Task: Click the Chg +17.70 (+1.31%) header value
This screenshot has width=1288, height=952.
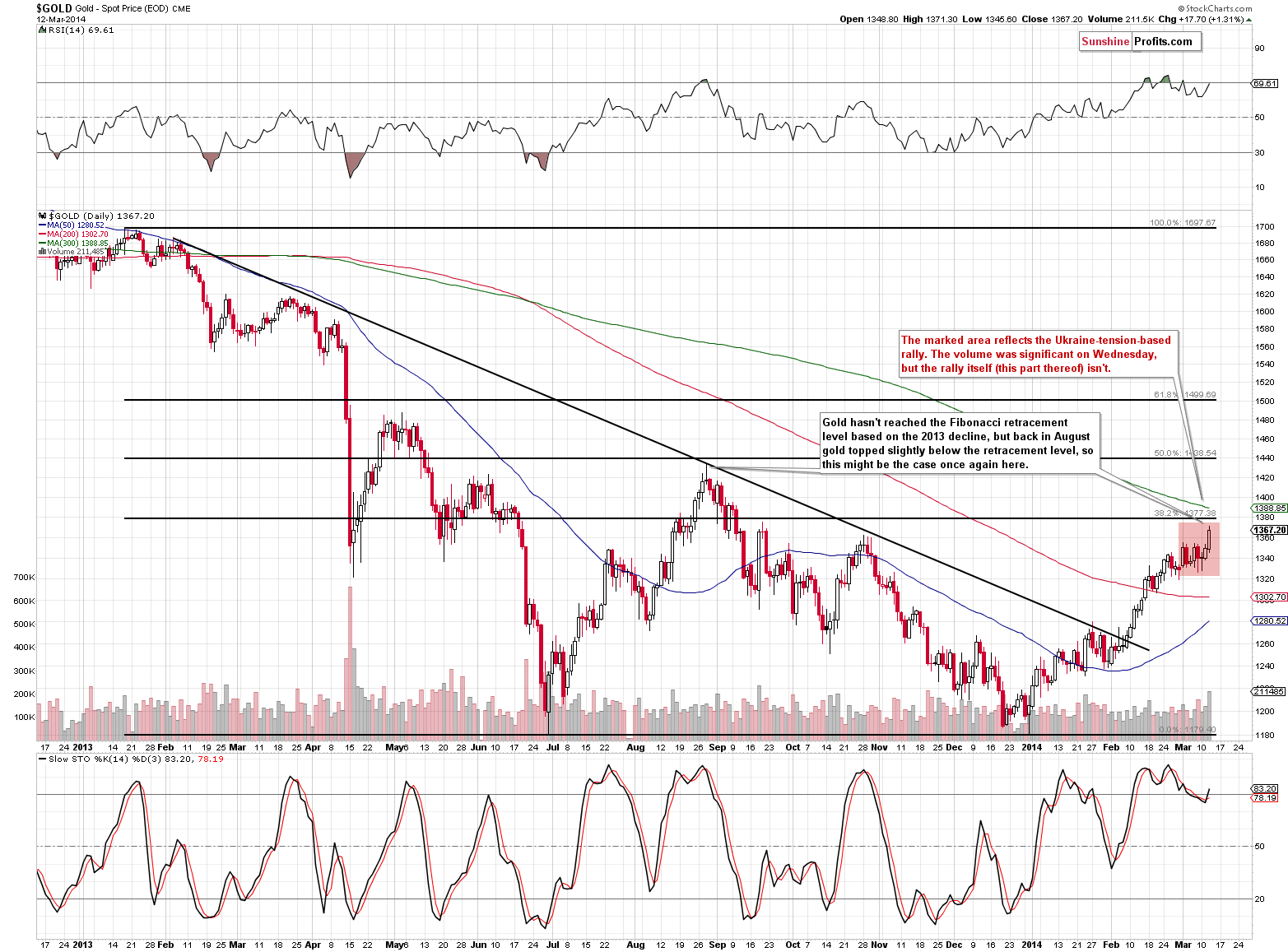Action: pyautogui.click(x=1202, y=19)
